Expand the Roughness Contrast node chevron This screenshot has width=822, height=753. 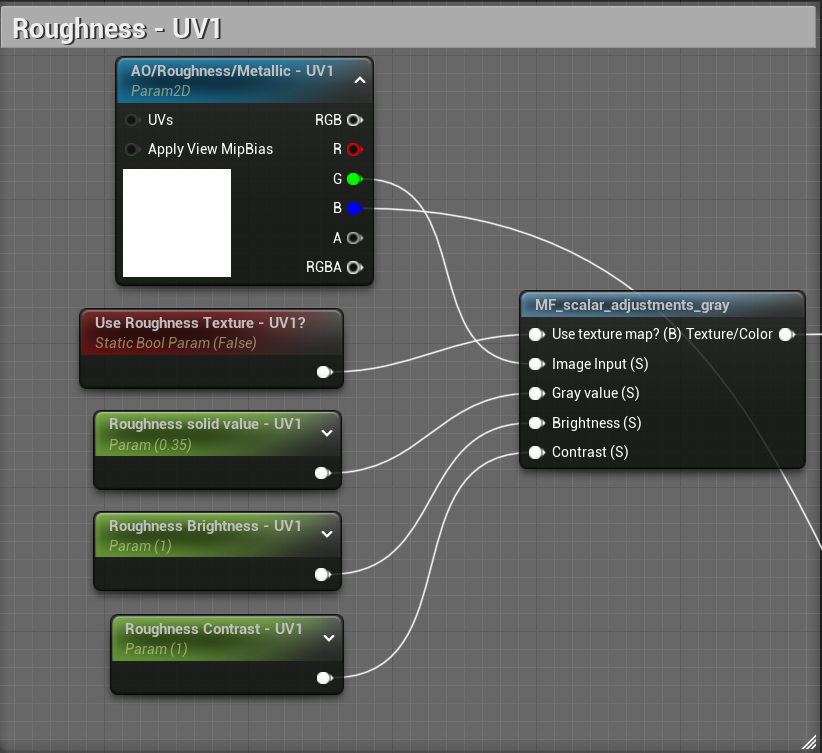[329, 638]
